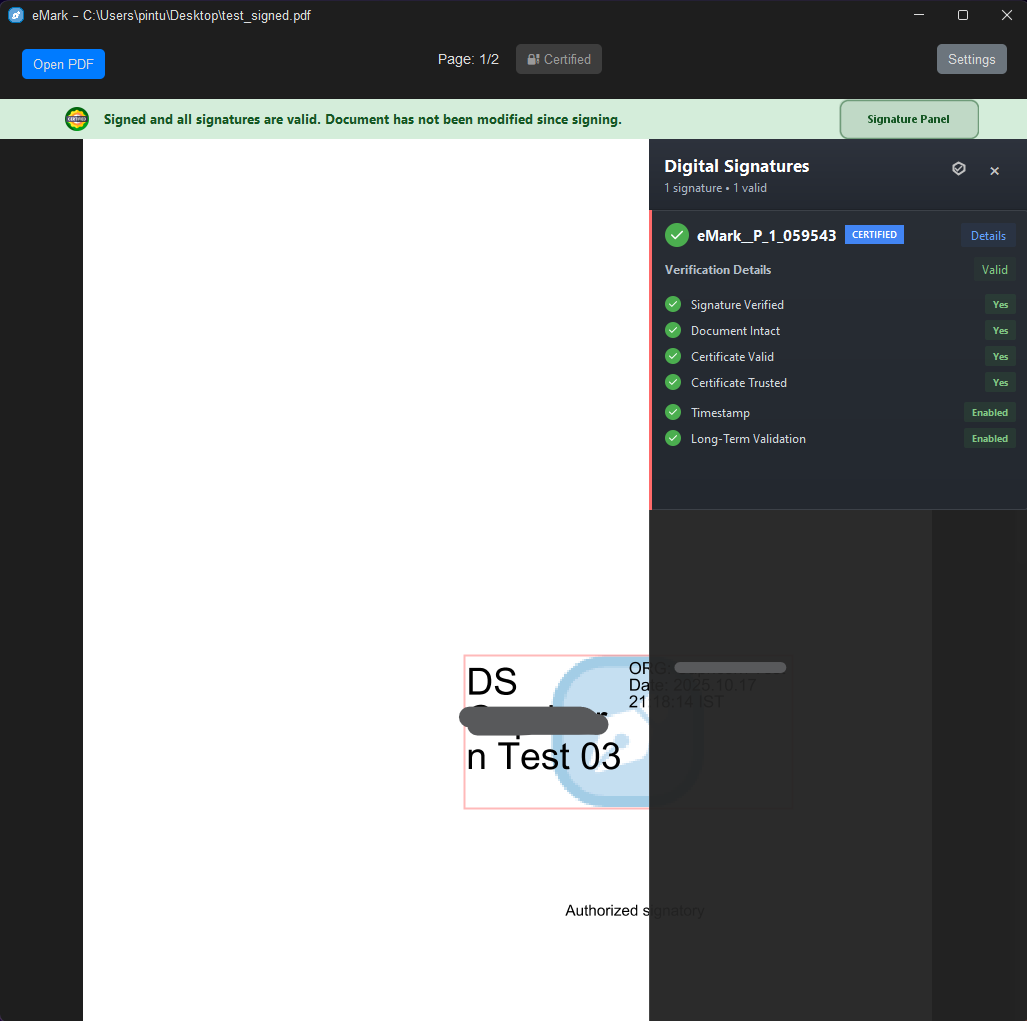This screenshot has width=1027, height=1021.
Task: Toggle the Enabled badge for Timestamp
Action: pyautogui.click(x=989, y=412)
